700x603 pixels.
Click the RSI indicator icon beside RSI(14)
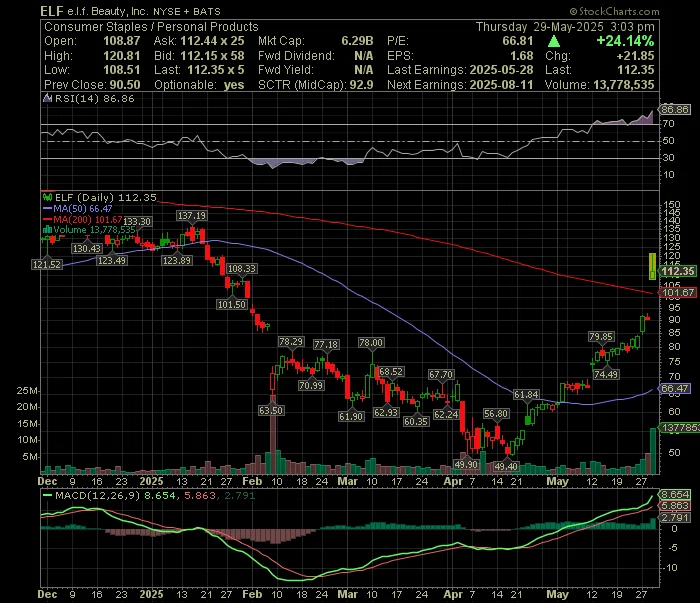47,98
